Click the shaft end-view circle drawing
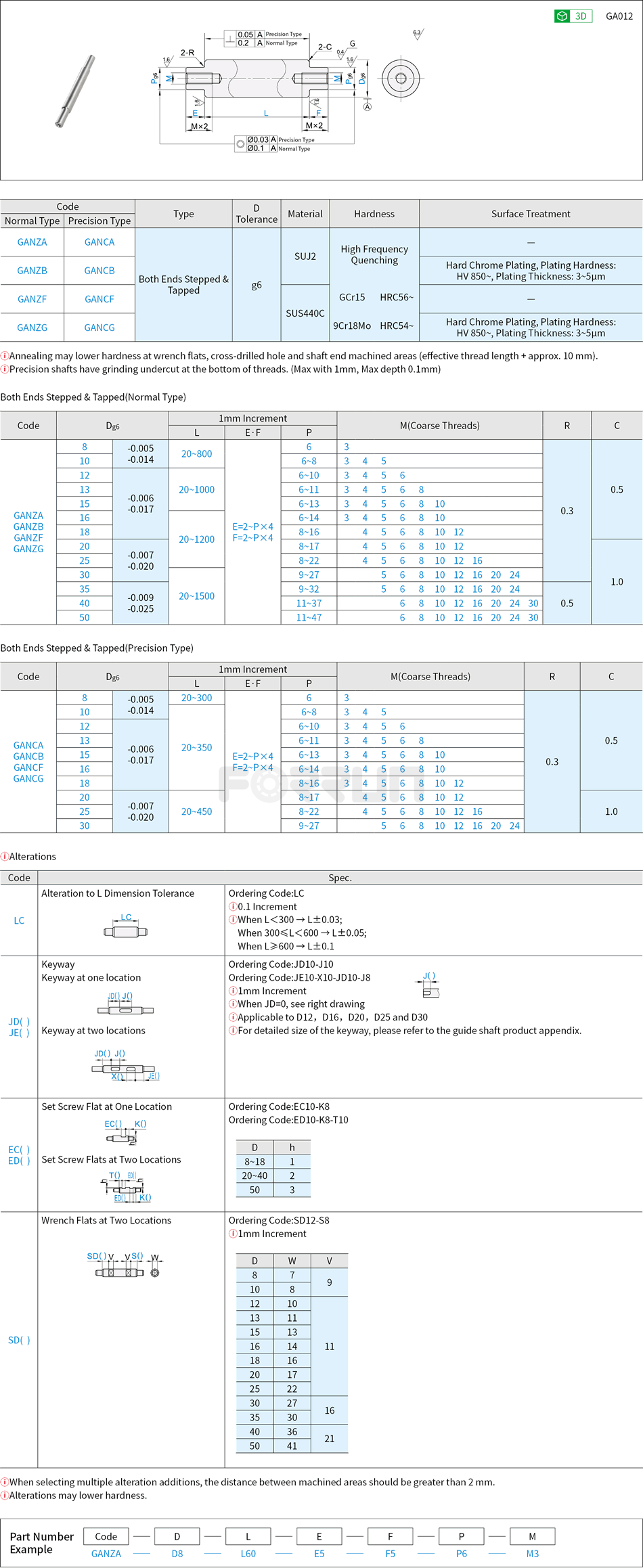 [401, 79]
